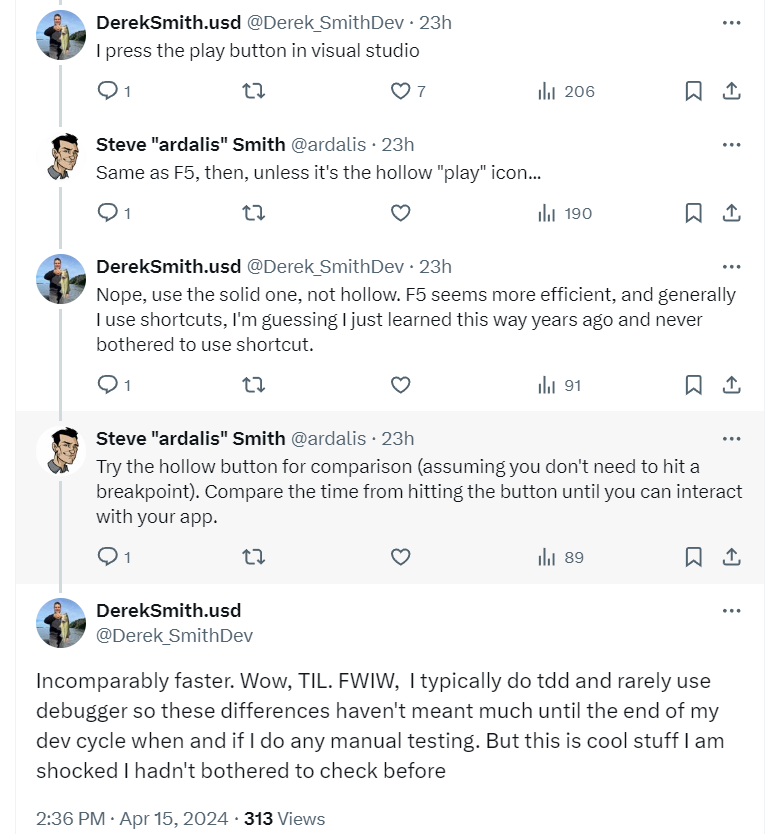Retweet Derek's final TDD tweet

pos(254,830)
